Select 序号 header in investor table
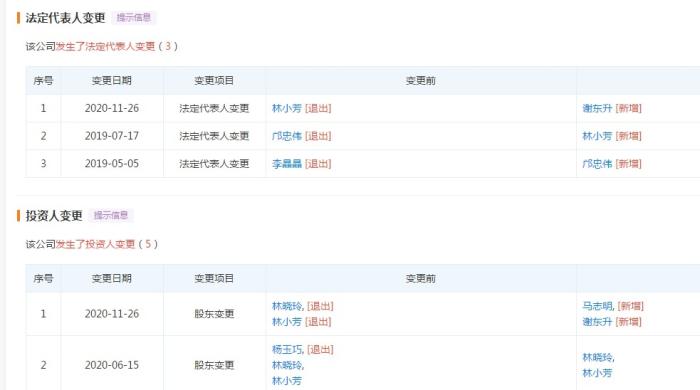This screenshot has height=390, width=700. pos(43,278)
